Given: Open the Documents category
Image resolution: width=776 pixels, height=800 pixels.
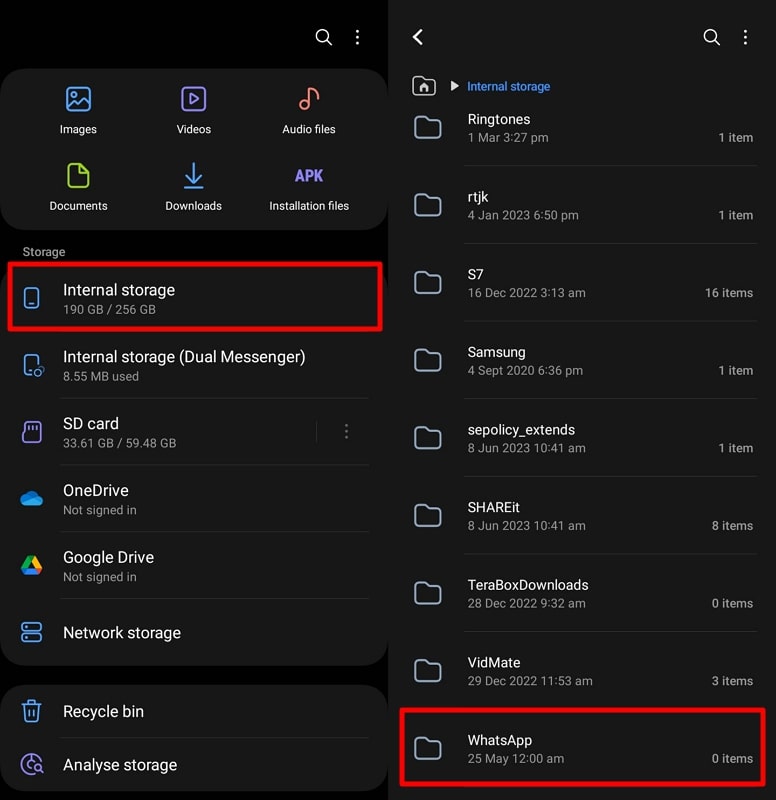Looking at the screenshot, I should point(78,185).
